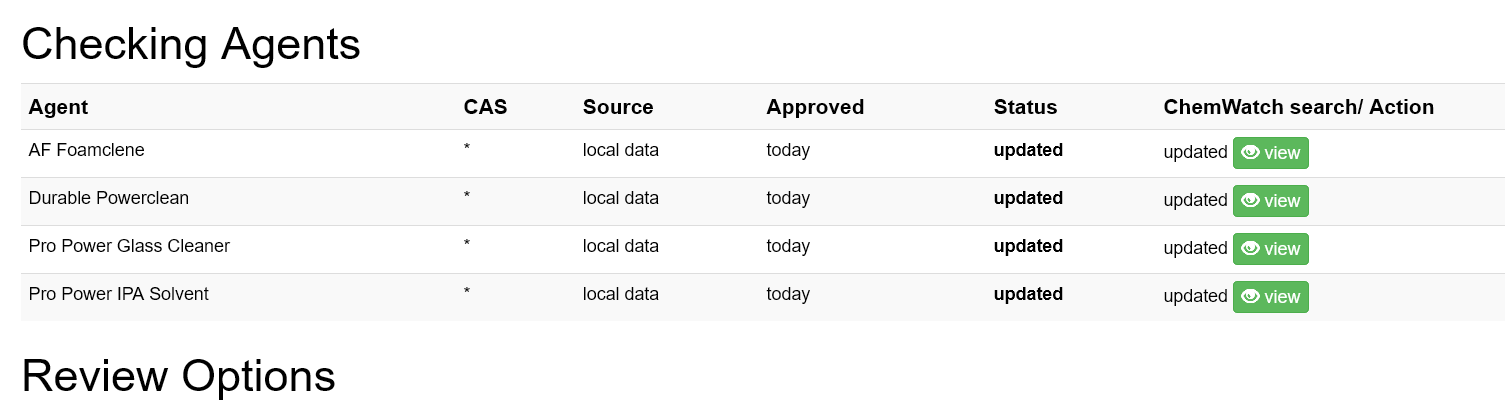Select the Source column header
1505x410 pixels.
click(618, 107)
